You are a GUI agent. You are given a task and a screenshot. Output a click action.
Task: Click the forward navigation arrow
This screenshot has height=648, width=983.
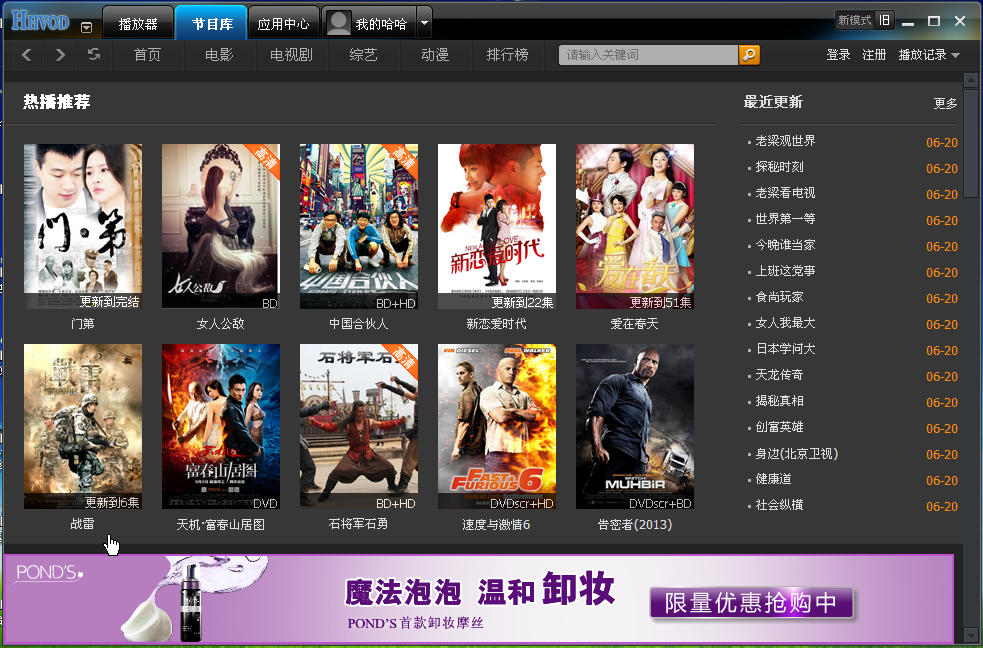point(60,55)
